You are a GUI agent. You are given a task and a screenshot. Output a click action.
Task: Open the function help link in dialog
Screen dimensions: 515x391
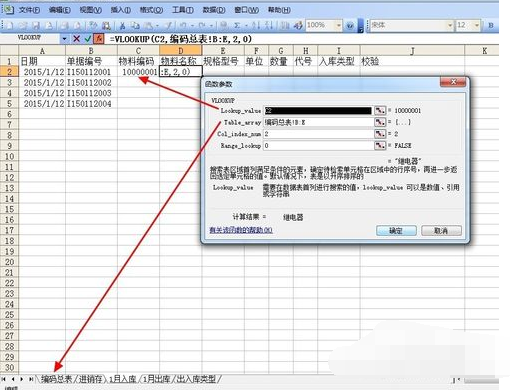241,230
